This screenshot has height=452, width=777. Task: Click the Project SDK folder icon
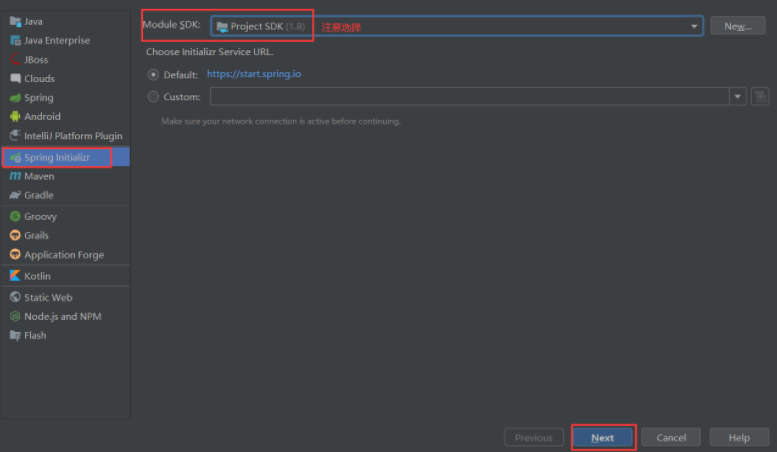222,27
